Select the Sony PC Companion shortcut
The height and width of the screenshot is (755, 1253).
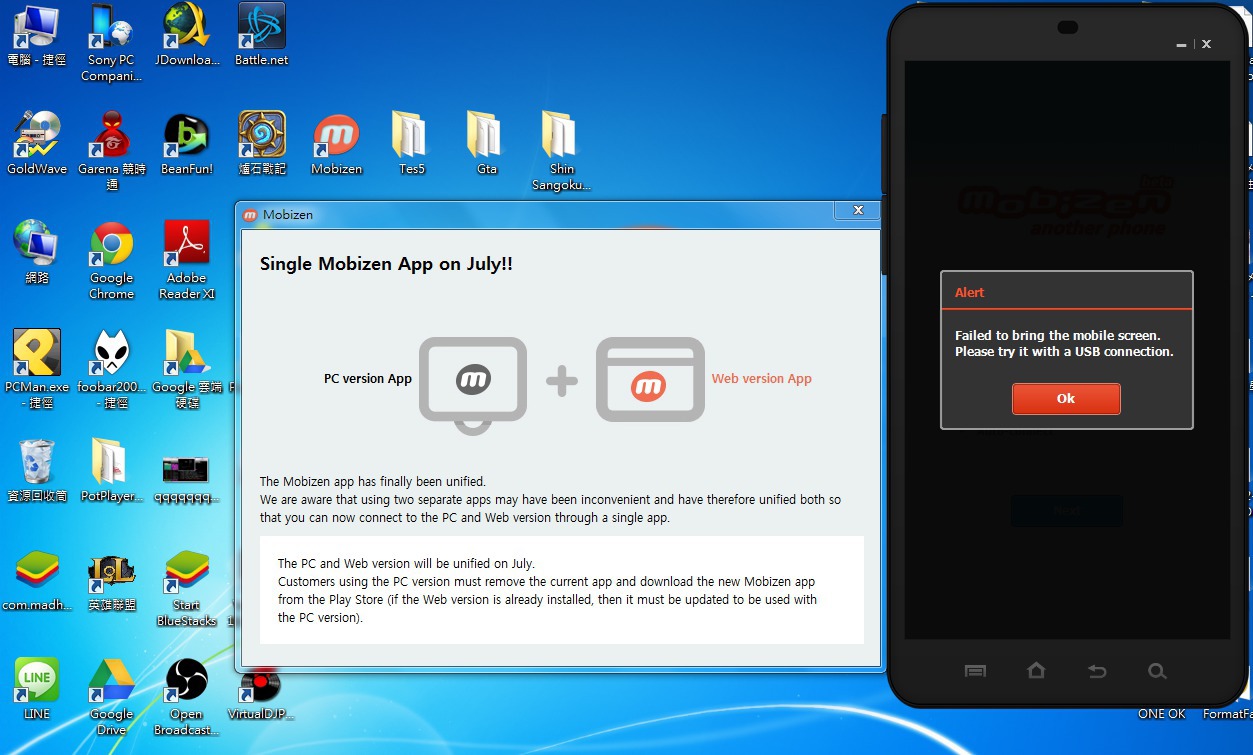111,43
